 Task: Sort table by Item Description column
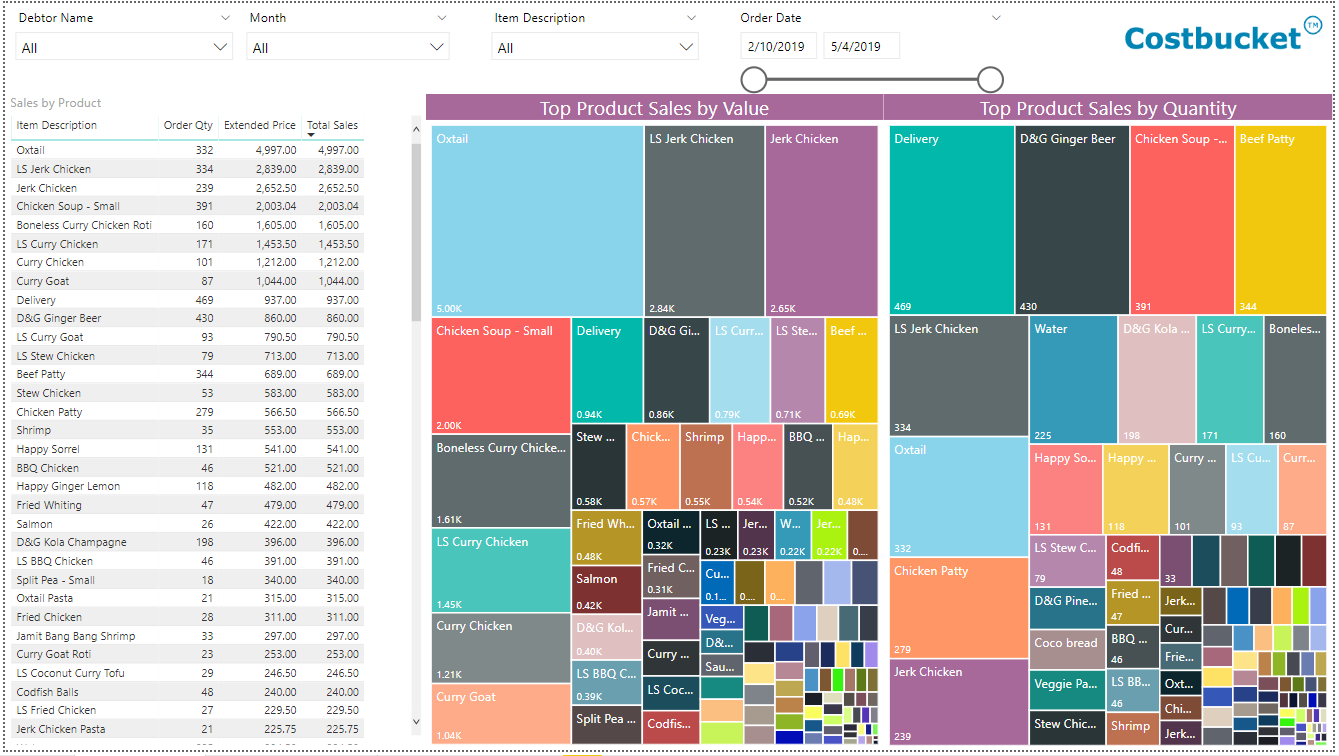57,126
